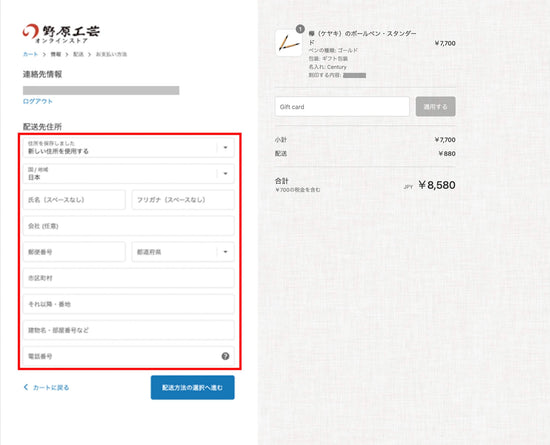This screenshot has height=445, width=550.
Task: Select the お支払い方法 breadcrumb step
Action: (x=111, y=54)
